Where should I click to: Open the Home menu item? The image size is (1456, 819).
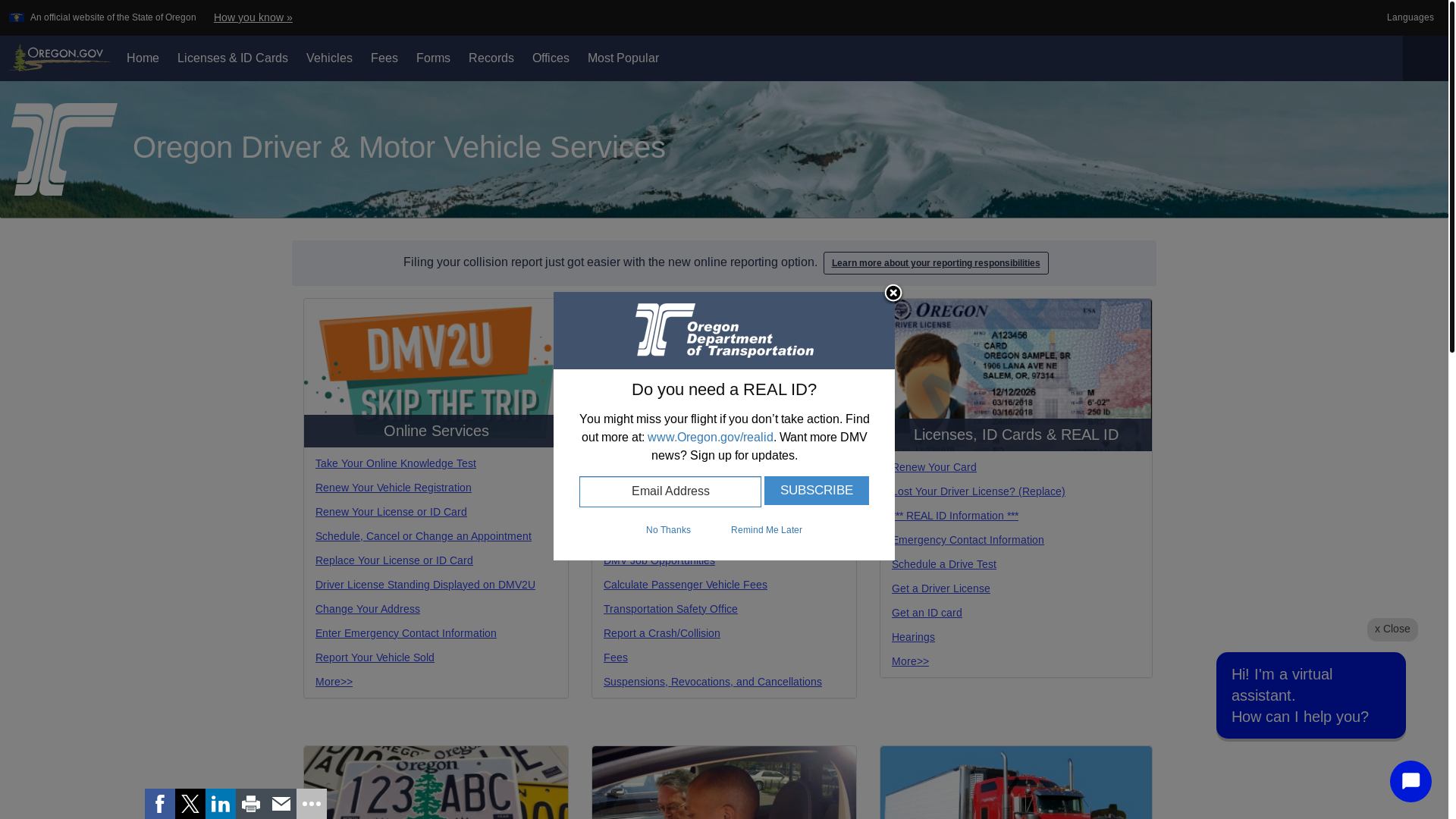[143, 58]
